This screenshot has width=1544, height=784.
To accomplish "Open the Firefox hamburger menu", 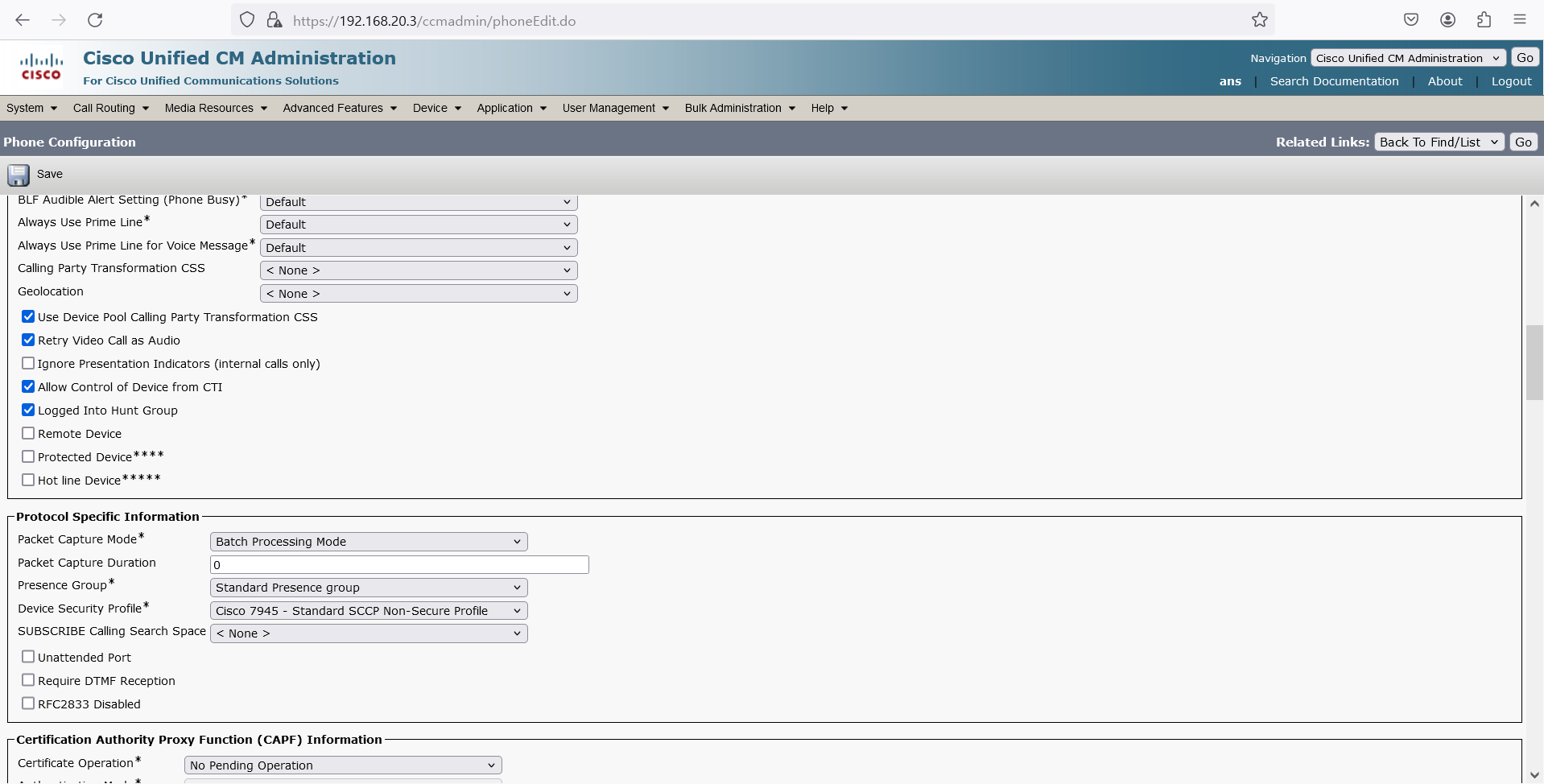I will (x=1520, y=20).
